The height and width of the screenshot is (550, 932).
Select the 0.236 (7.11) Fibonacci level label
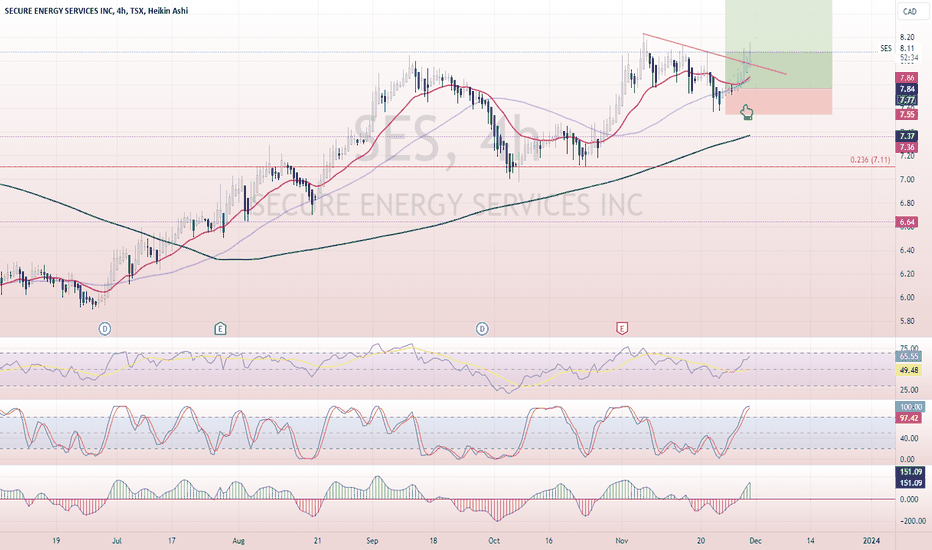(x=870, y=160)
